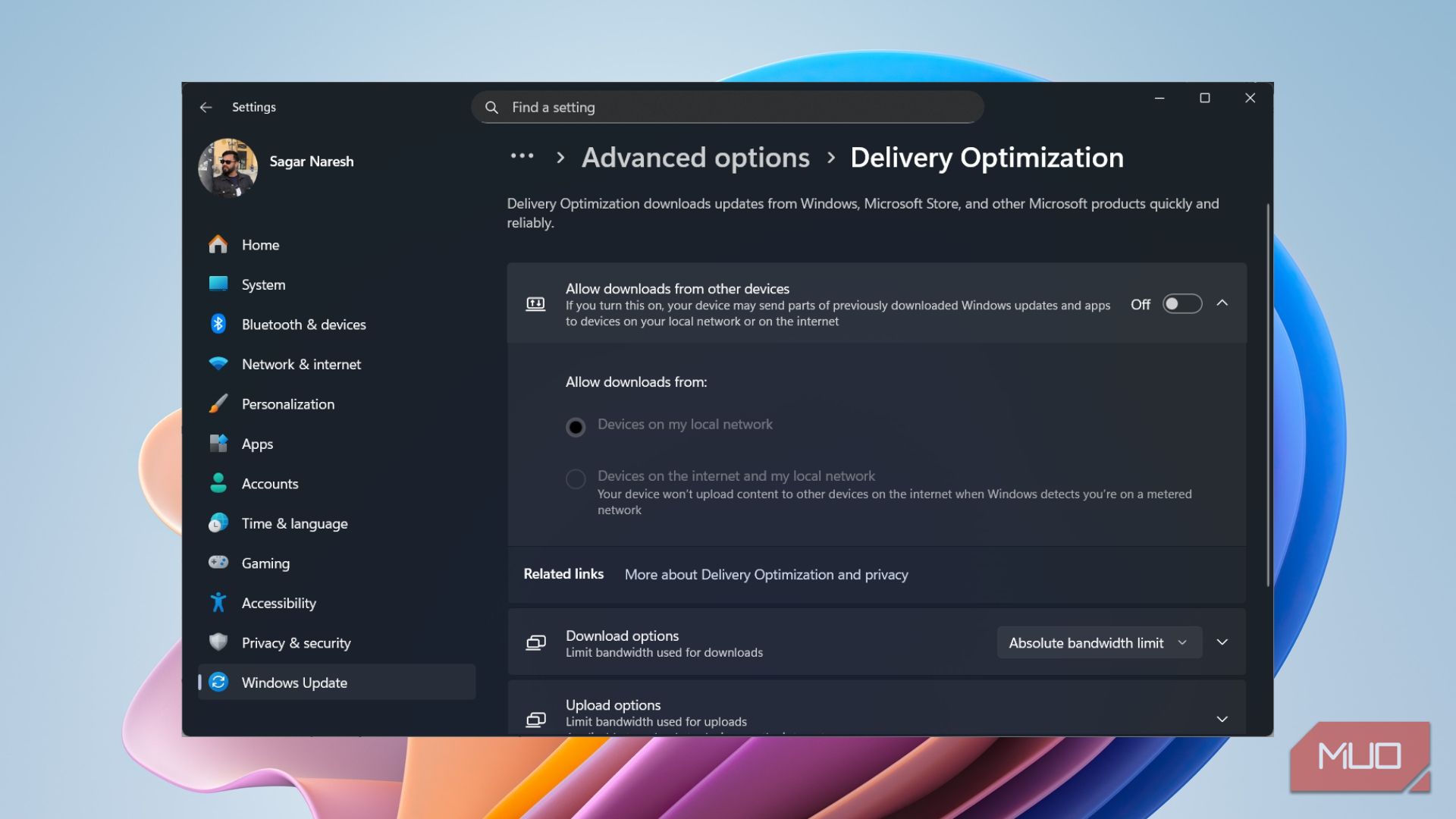Expand the Download options section
Screen dimensions: 1456x819
[x=1222, y=642]
